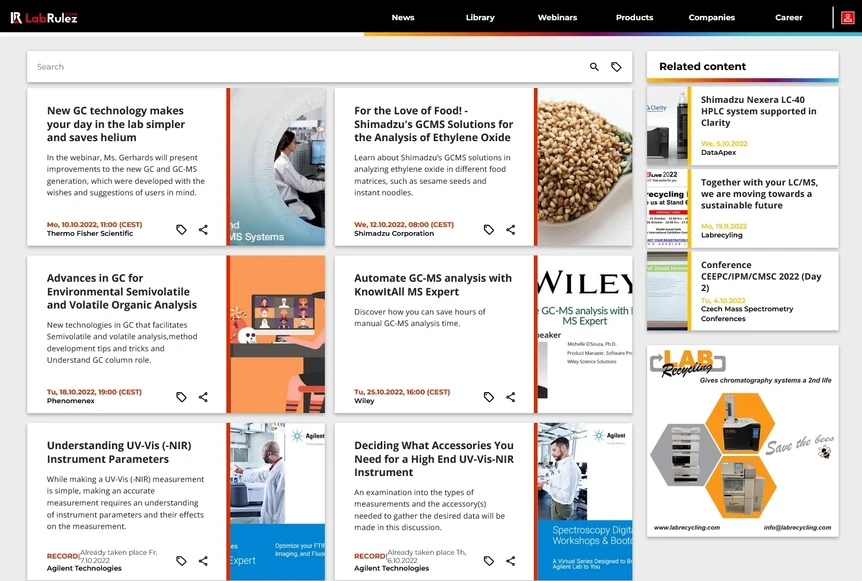Click the sesame seeds thumbnail
The height and width of the screenshot is (581, 862).
point(585,167)
